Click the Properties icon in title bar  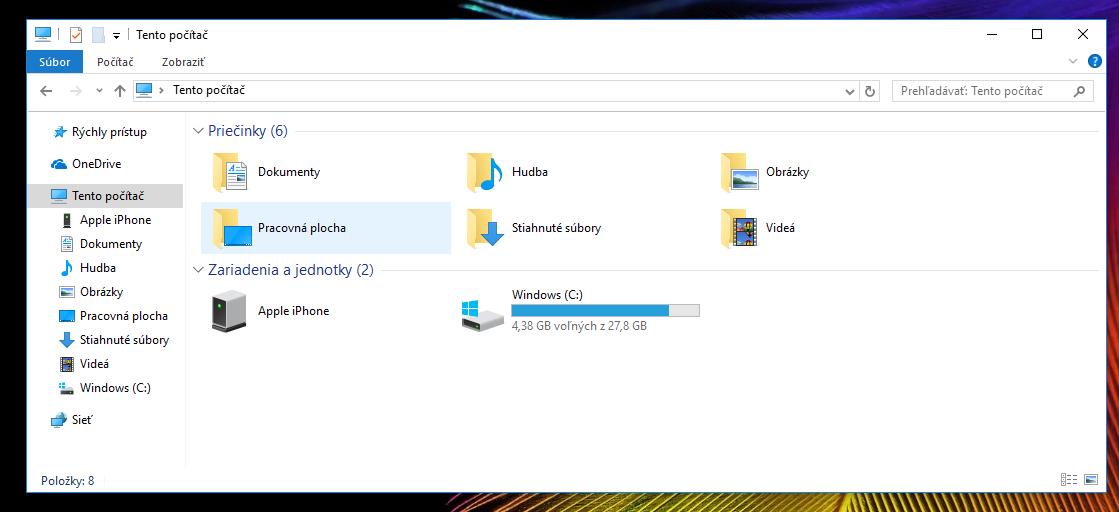[76, 35]
